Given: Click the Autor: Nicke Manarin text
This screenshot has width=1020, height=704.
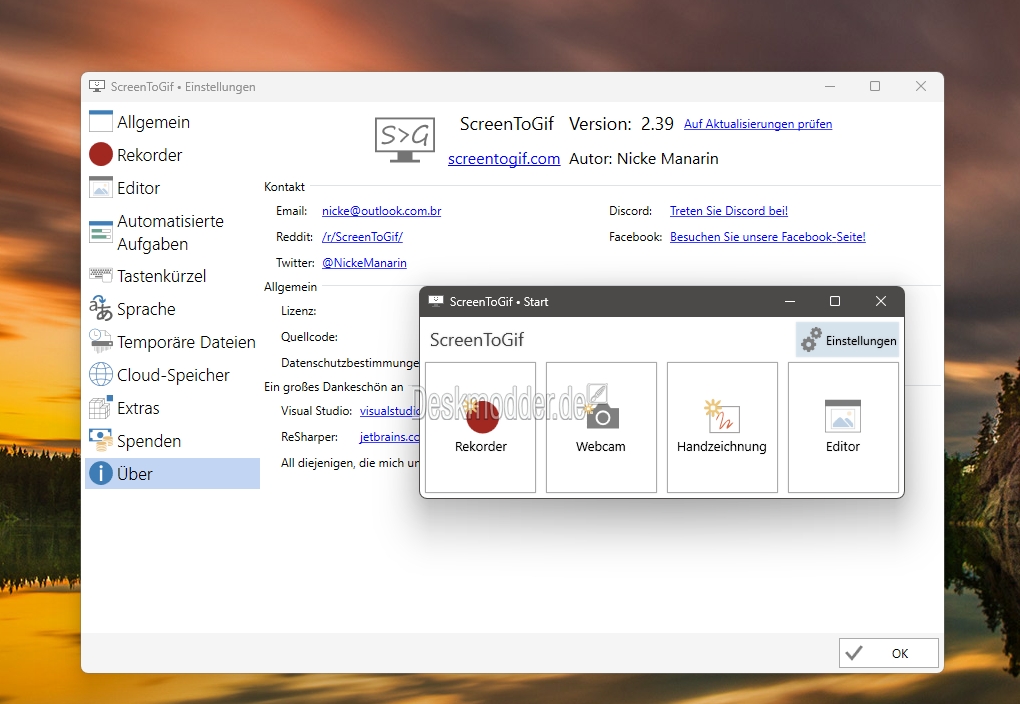Looking at the screenshot, I should click(643, 159).
